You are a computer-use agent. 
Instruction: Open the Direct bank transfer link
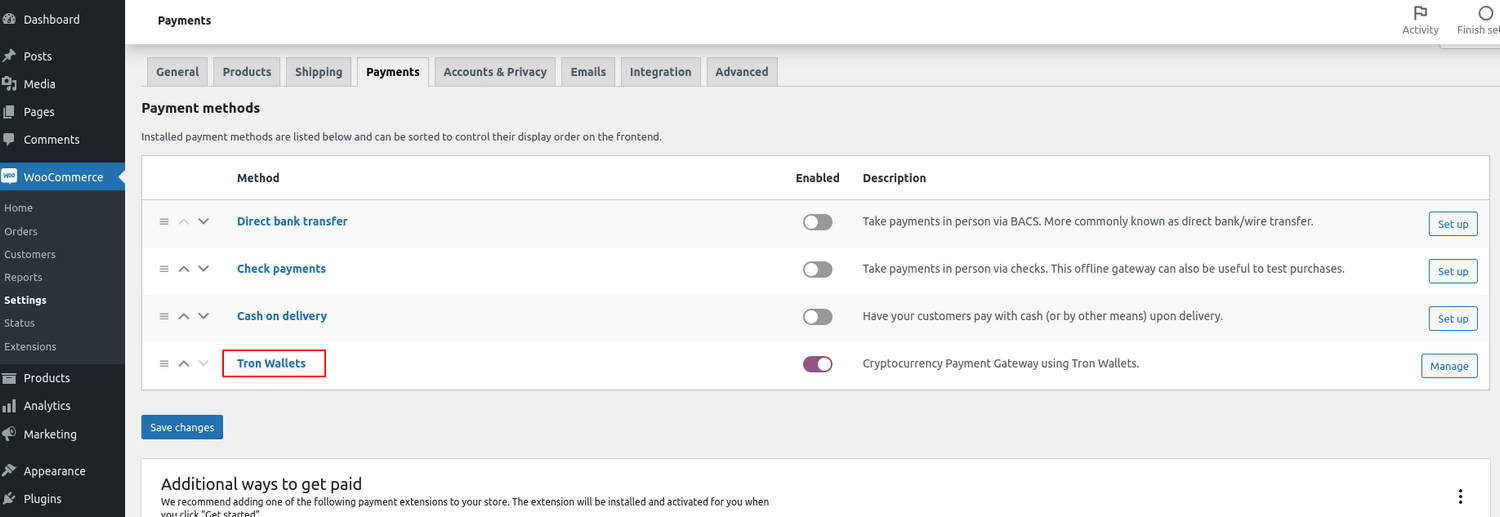(292, 221)
